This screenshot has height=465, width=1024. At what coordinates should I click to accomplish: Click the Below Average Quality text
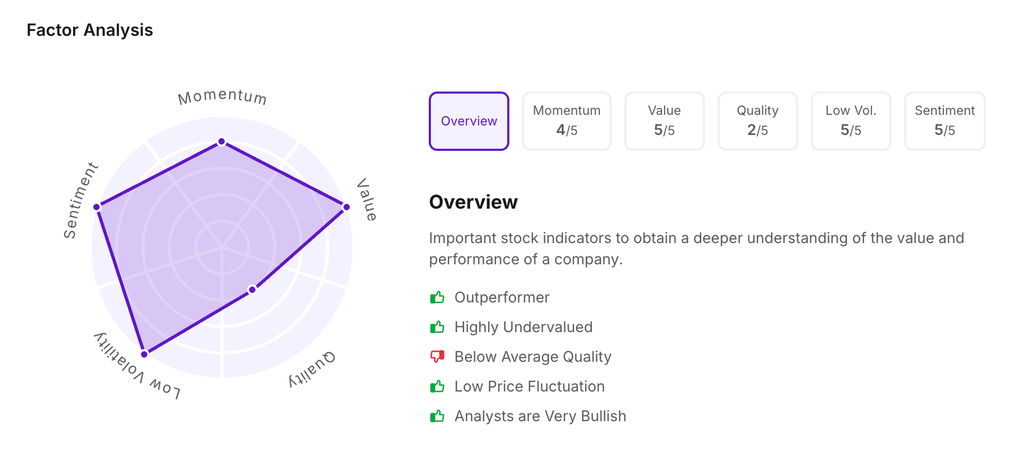[x=532, y=357]
